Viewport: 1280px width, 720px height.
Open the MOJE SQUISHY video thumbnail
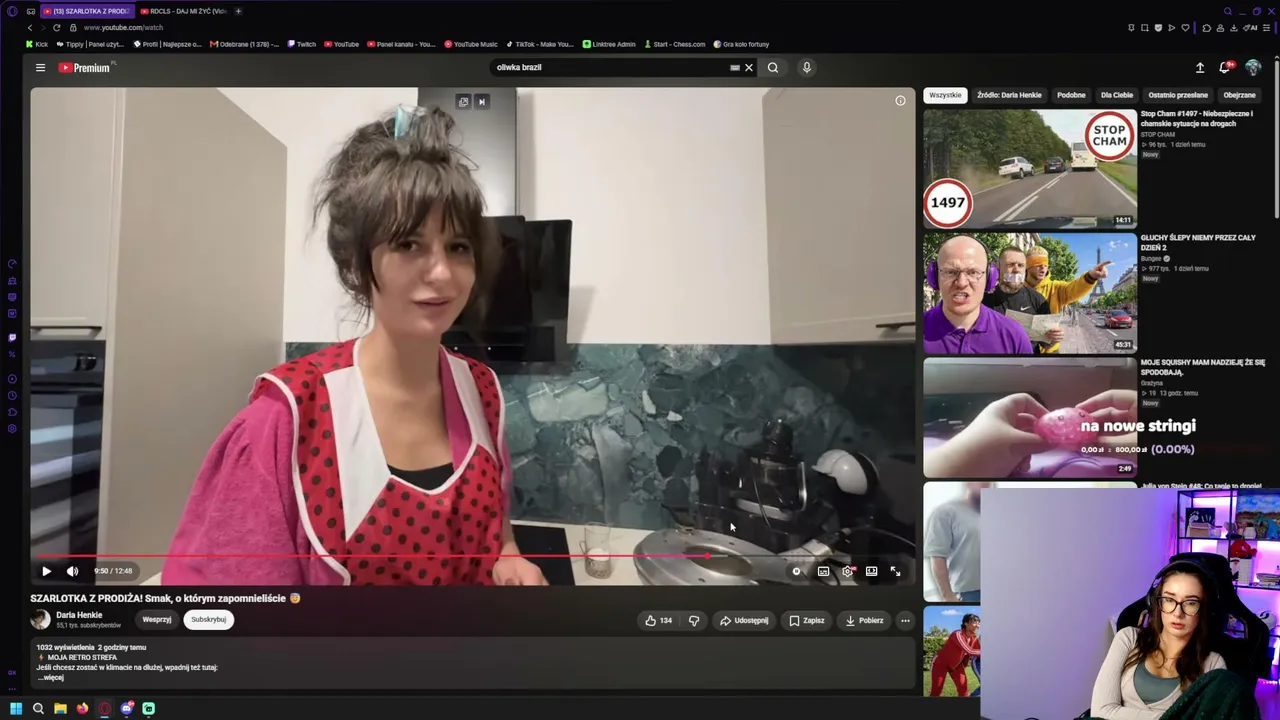(1030, 417)
